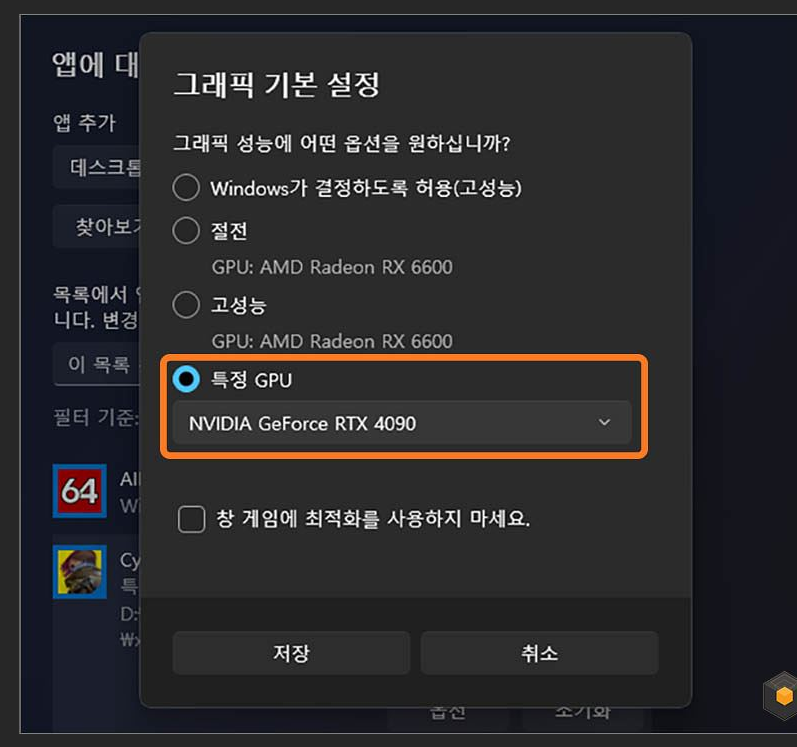This screenshot has width=797, height=747.
Task: Click the 취소 cancel button
Action: tap(539, 653)
